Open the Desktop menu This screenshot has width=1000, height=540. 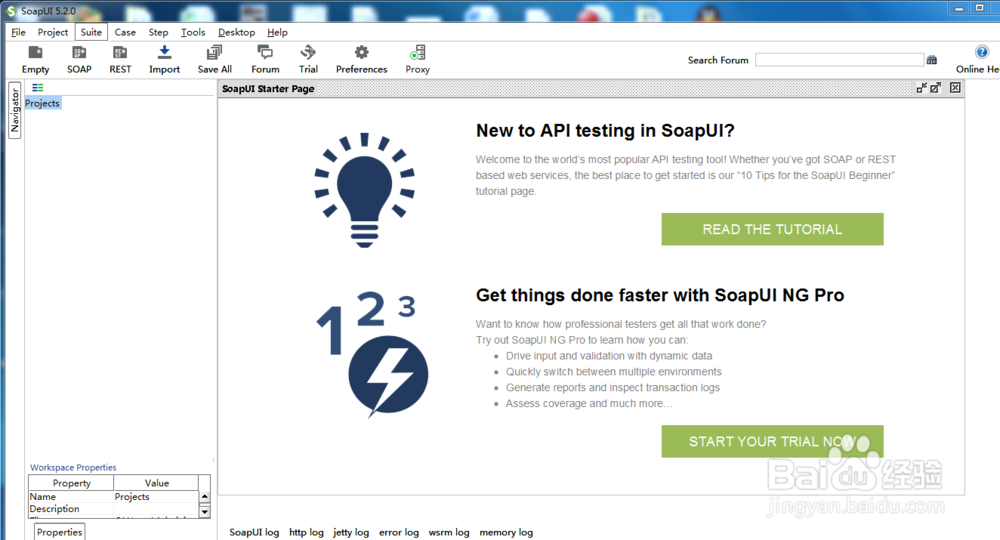(x=237, y=32)
